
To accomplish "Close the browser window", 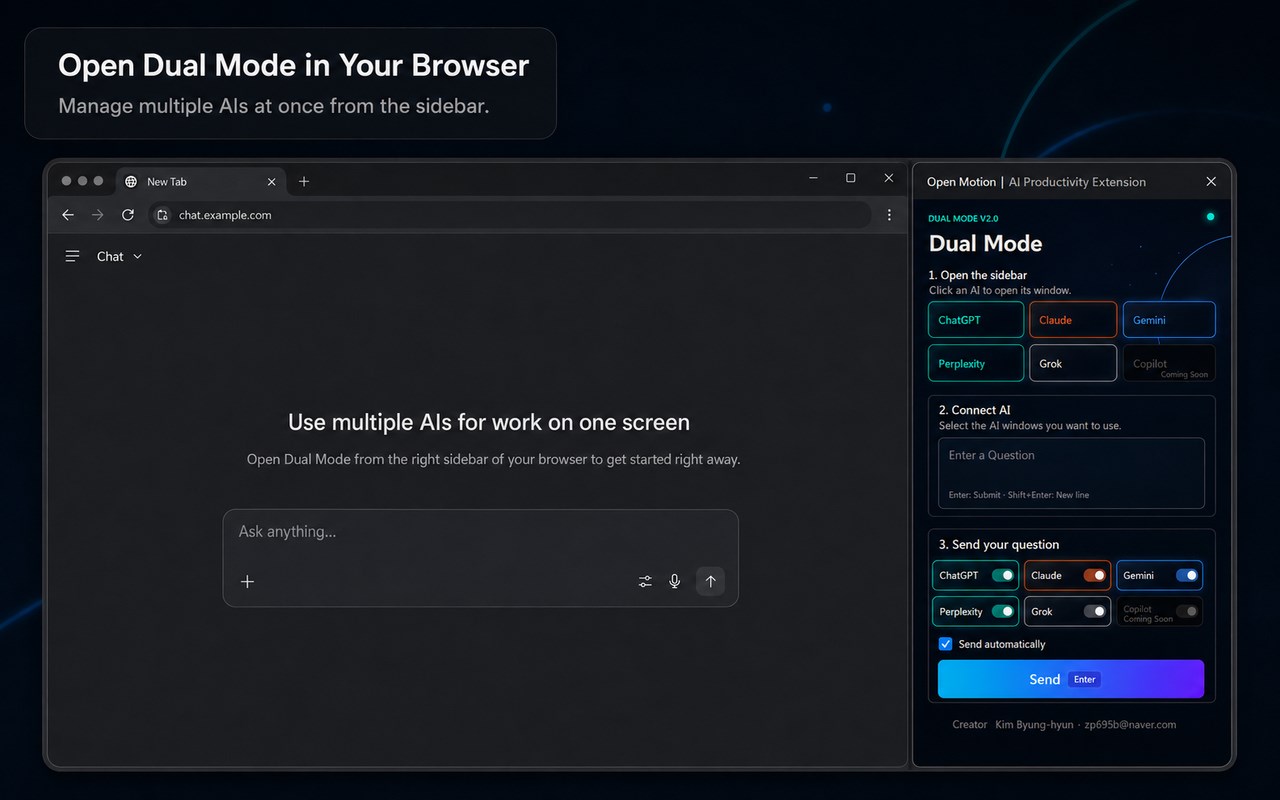I will [x=889, y=178].
